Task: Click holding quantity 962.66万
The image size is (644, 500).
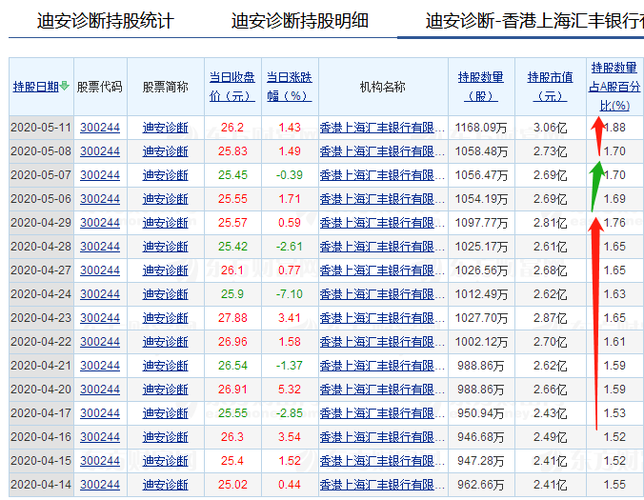Action: 481,485
